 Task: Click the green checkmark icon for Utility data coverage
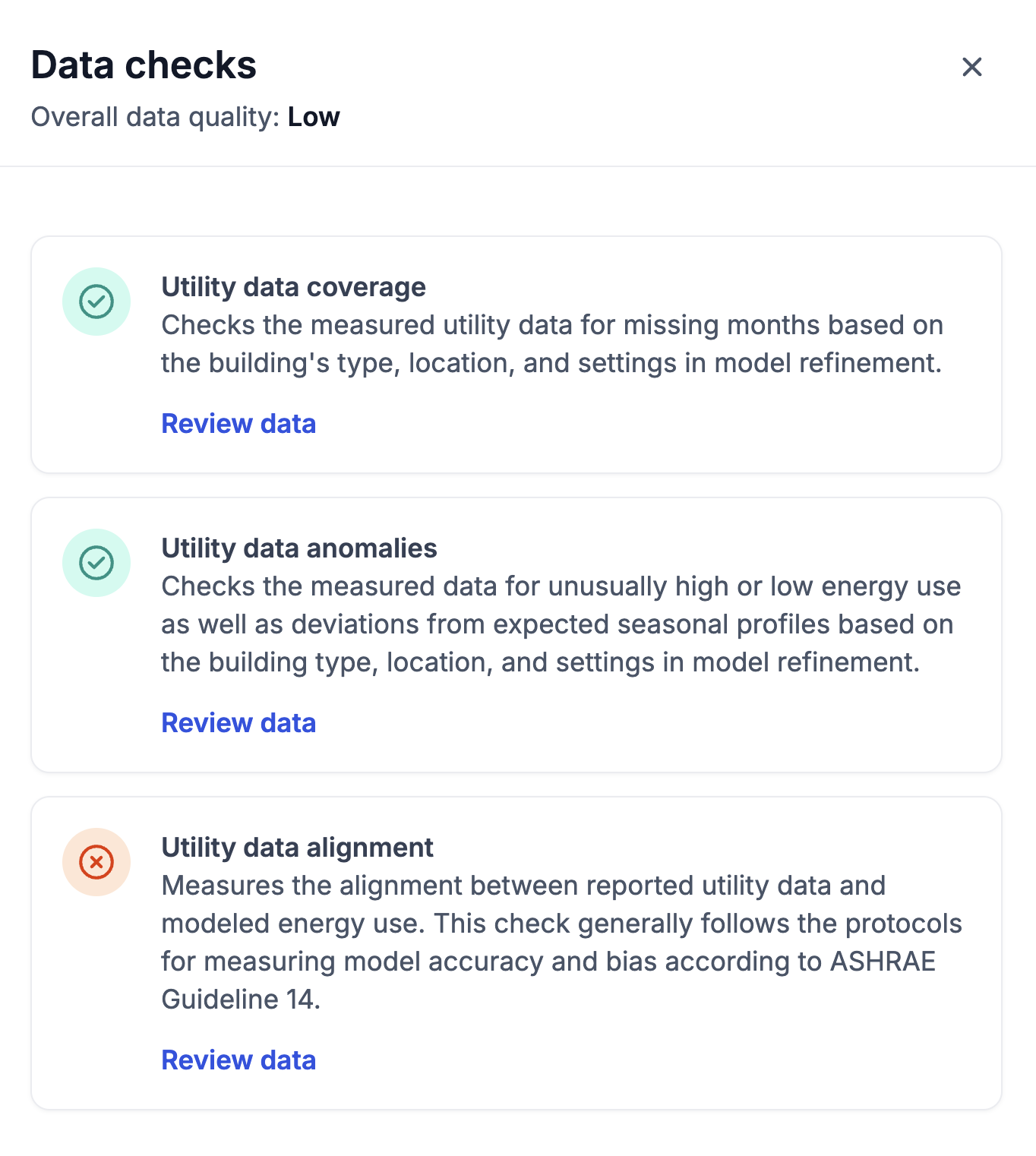tap(96, 302)
